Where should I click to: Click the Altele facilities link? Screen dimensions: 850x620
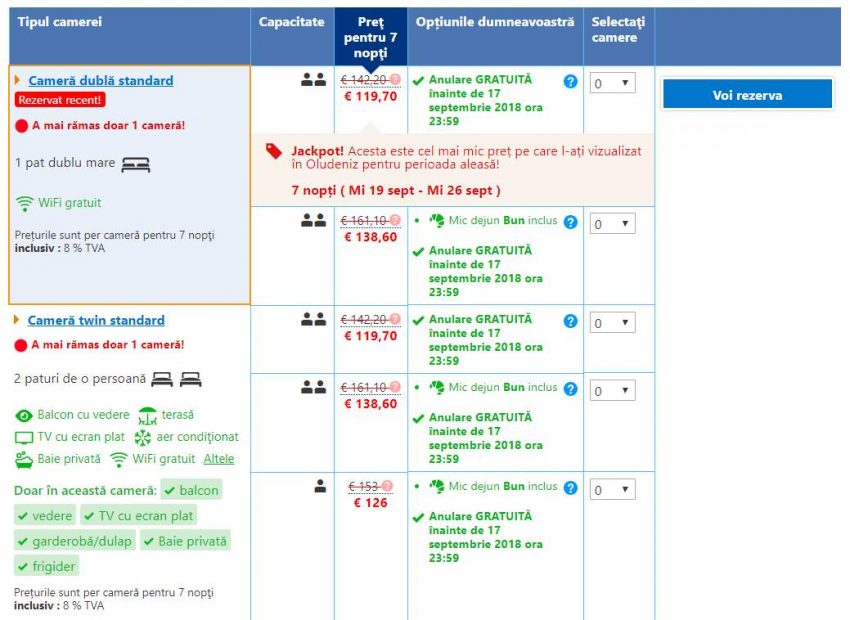219,459
